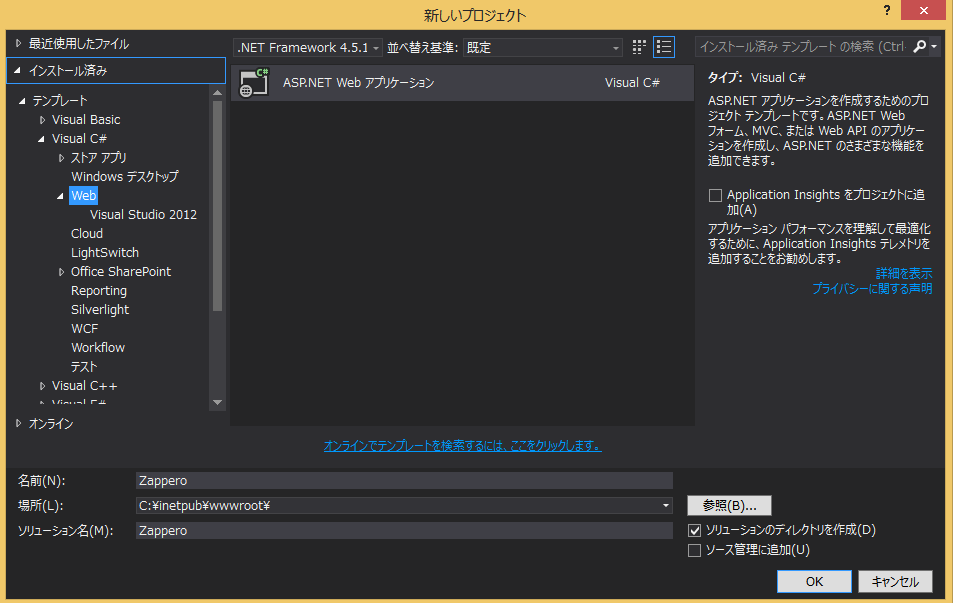Open the 場所 path dropdown arrow

pos(665,505)
